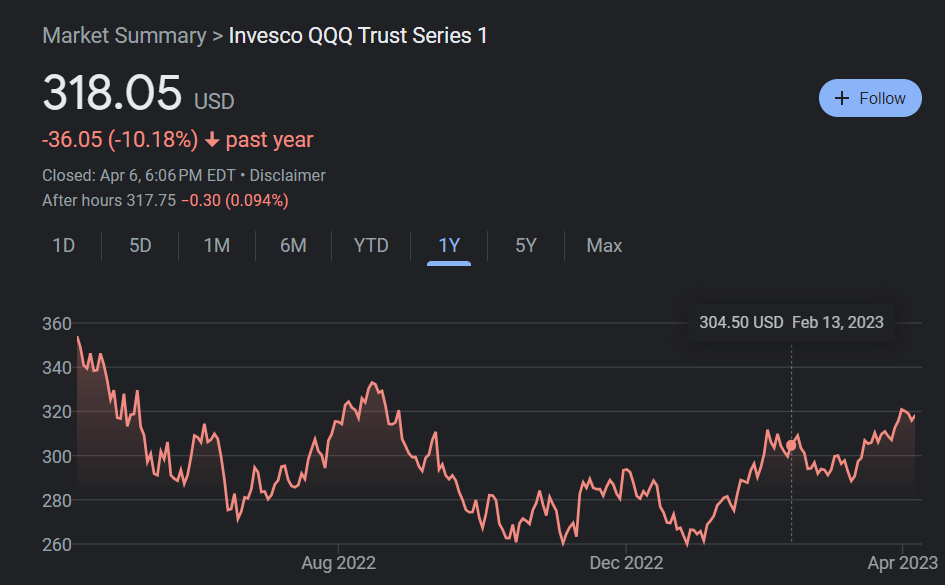945x585 pixels.
Task: Select the active 1Y tab
Action: pyautogui.click(x=449, y=245)
